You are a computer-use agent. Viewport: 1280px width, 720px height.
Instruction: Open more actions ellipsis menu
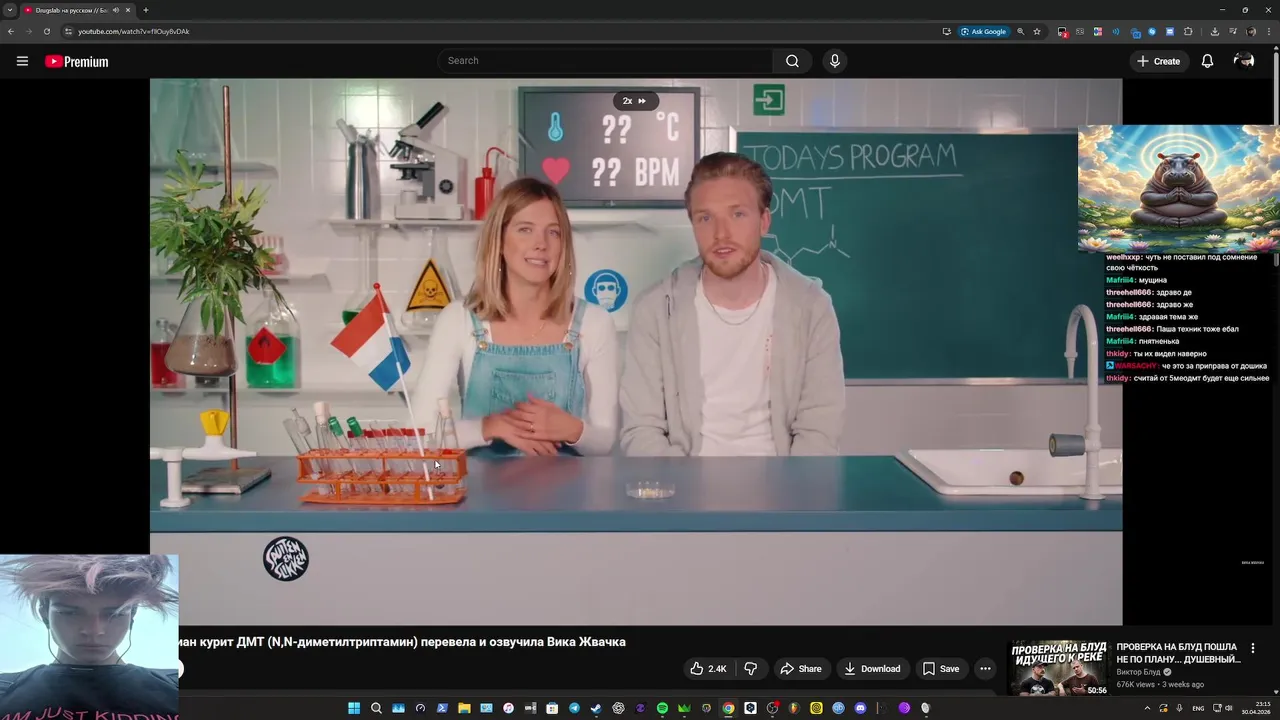coord(985,669)
